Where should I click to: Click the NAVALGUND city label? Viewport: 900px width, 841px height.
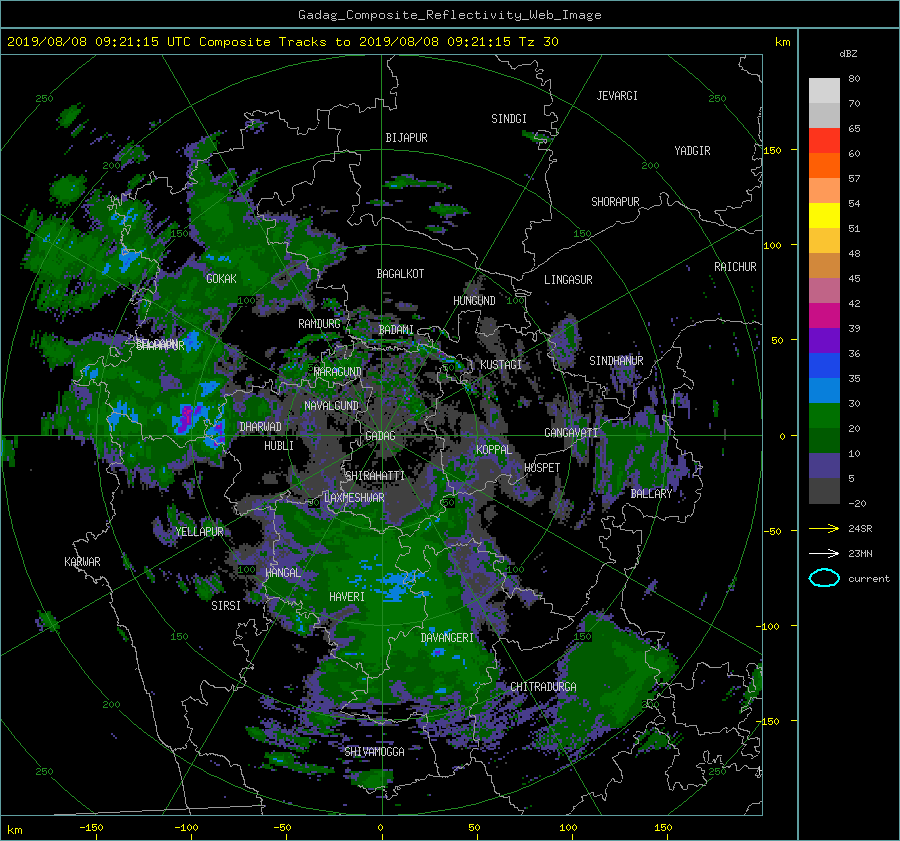331,406
